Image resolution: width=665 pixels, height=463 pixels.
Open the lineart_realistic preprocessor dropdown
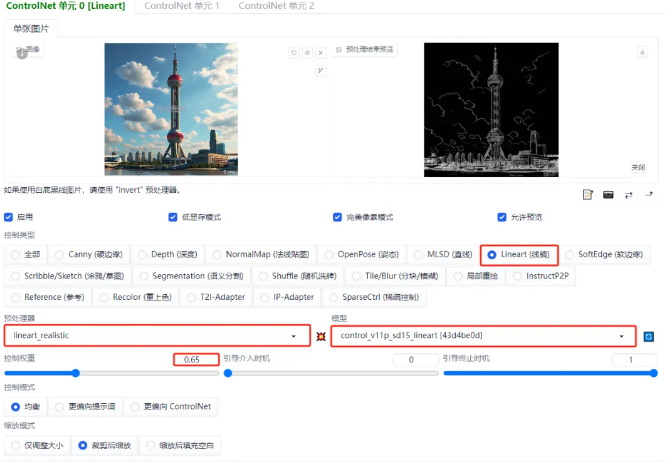tap(157, 336)
